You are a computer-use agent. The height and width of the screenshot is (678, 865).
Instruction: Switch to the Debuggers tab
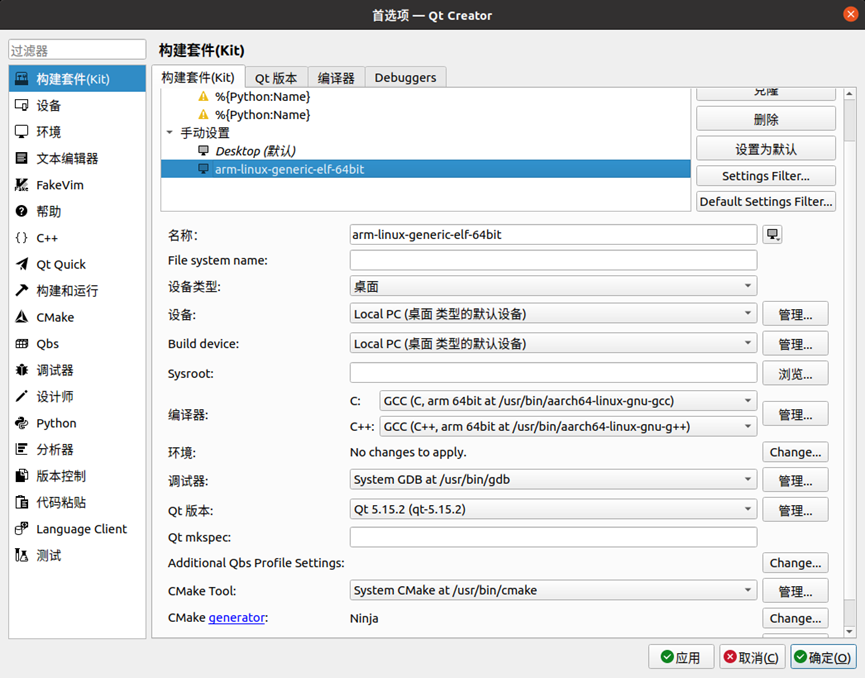pyautogui.click(x=405, y=78)
